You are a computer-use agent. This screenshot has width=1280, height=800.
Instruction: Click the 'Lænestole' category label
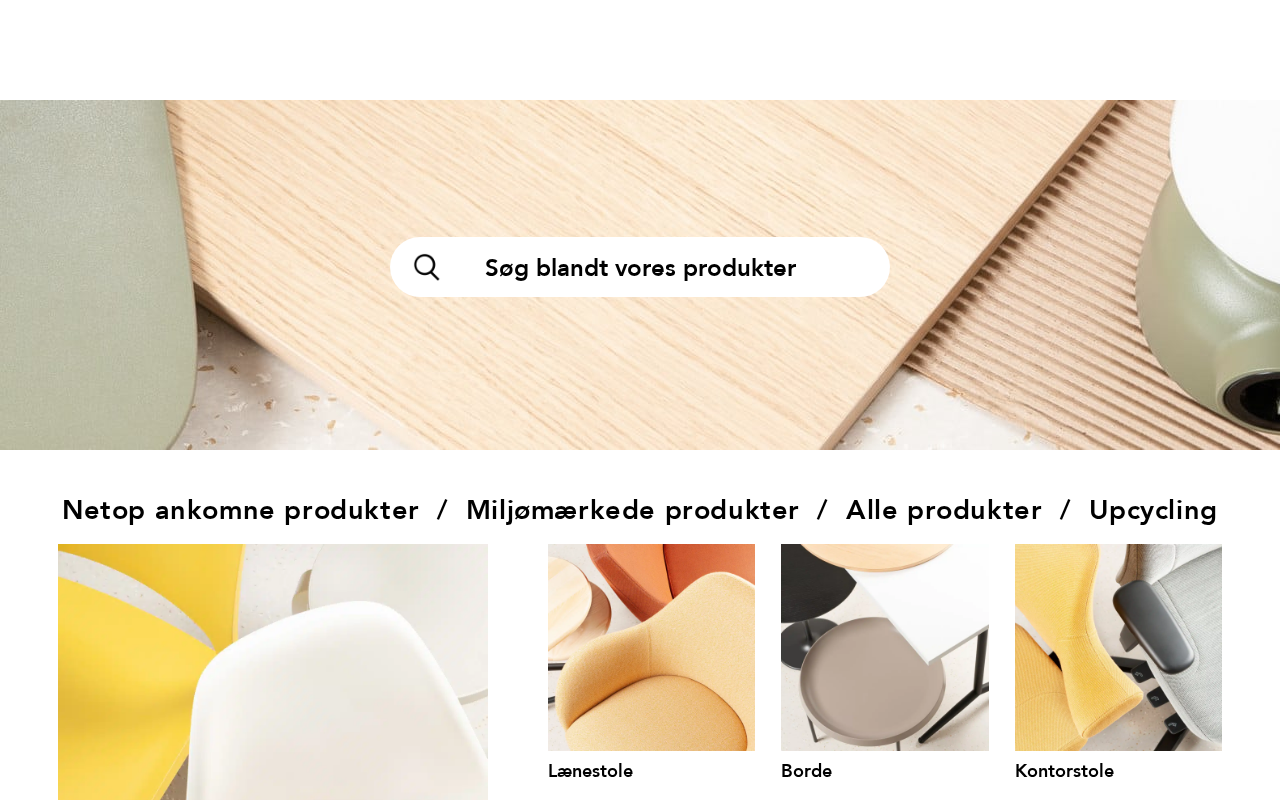590,771
